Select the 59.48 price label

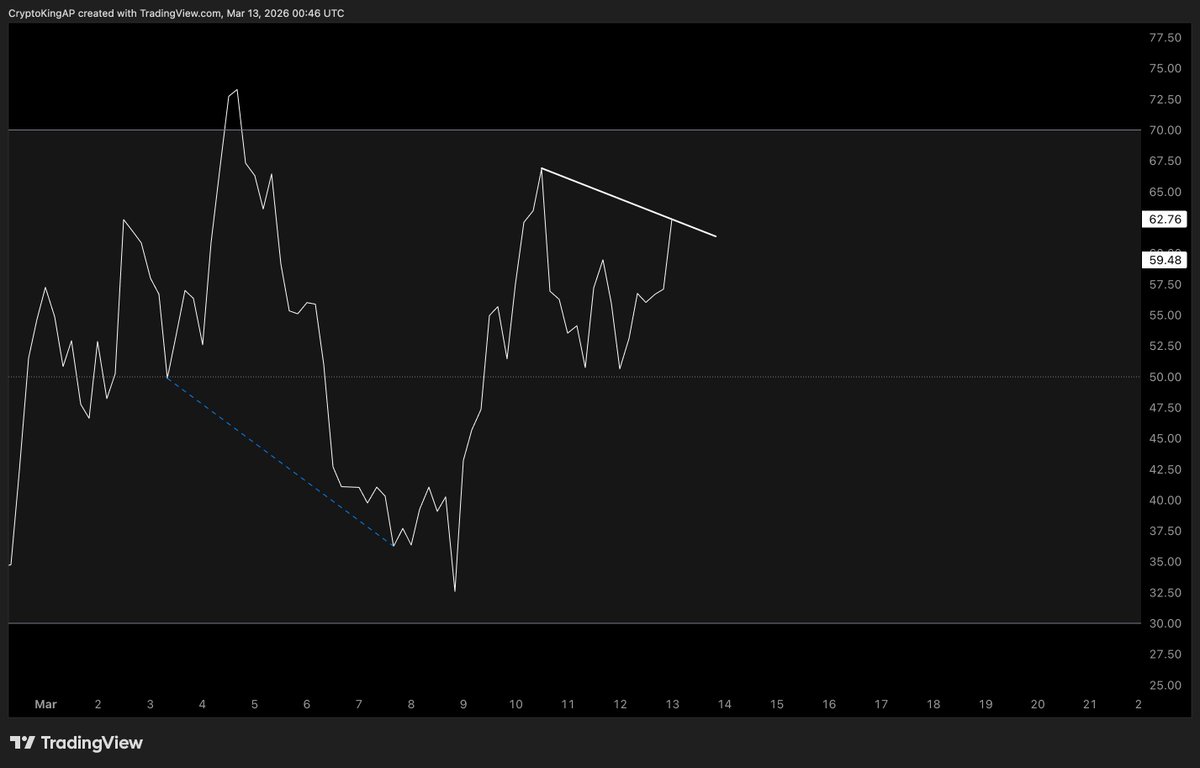point(1165,260)
